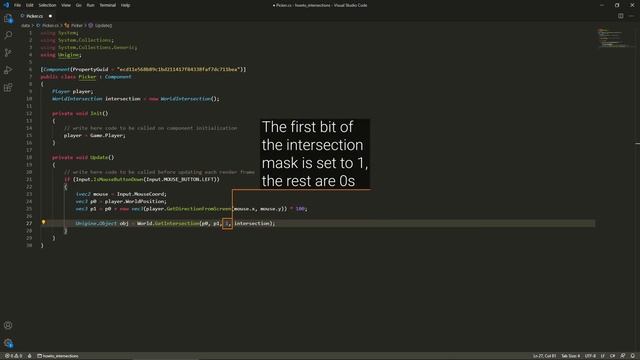Open the Edit menu
Image resolution: width=640 pixels, height=360 pixels.
[x=29, y=5]
